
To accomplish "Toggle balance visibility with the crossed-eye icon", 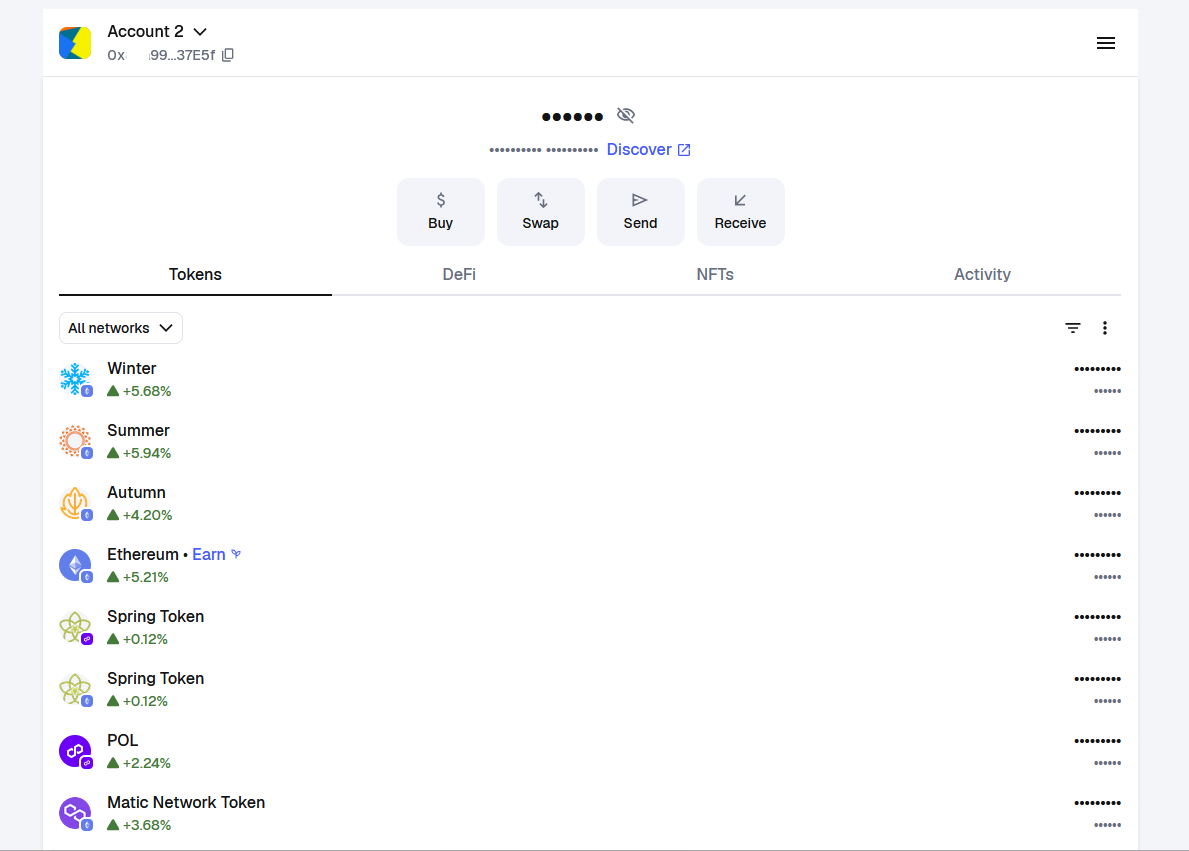I will pos(626,116).
